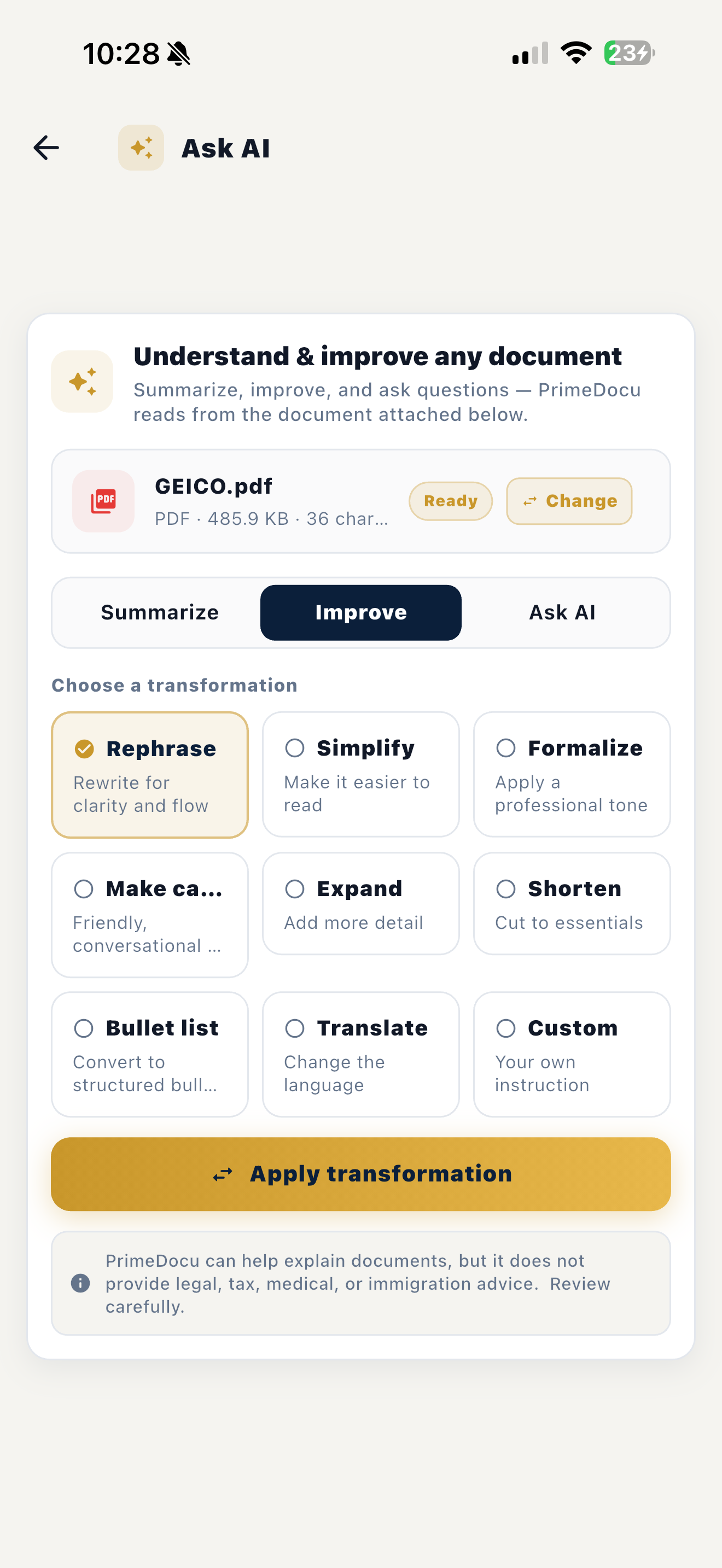Screen dimensions: 722x1568
Task: Choose the Translate language option
Action: (360, 1054)
